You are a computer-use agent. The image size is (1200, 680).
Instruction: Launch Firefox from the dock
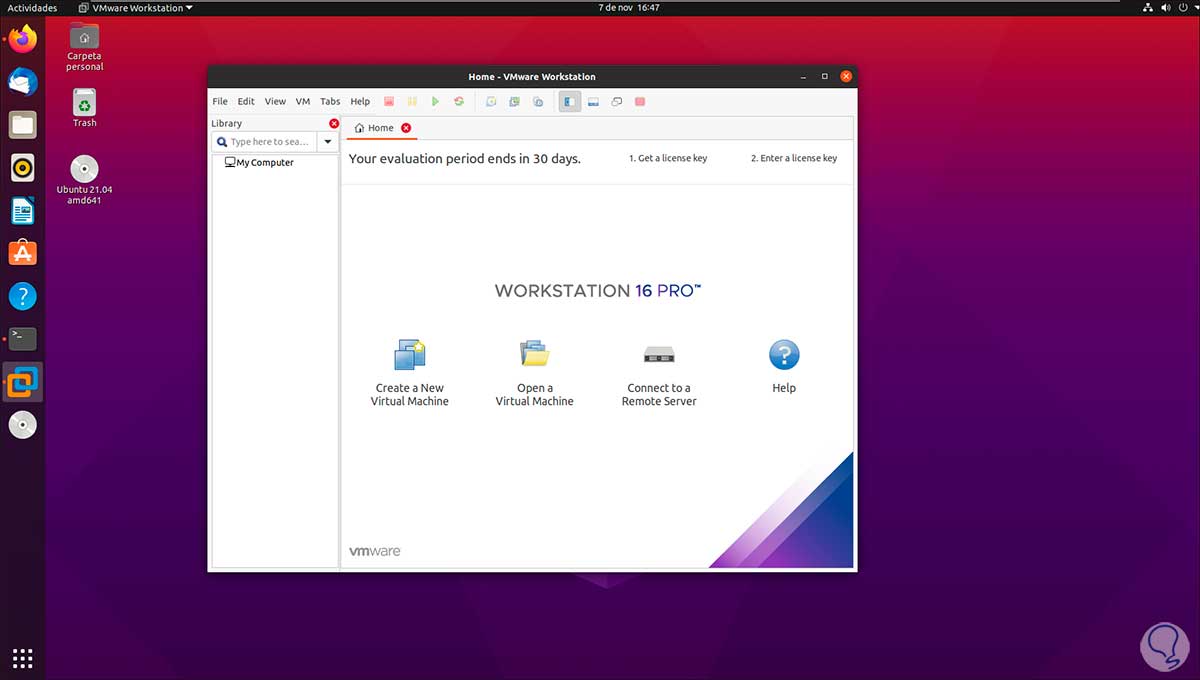(23, 40)
